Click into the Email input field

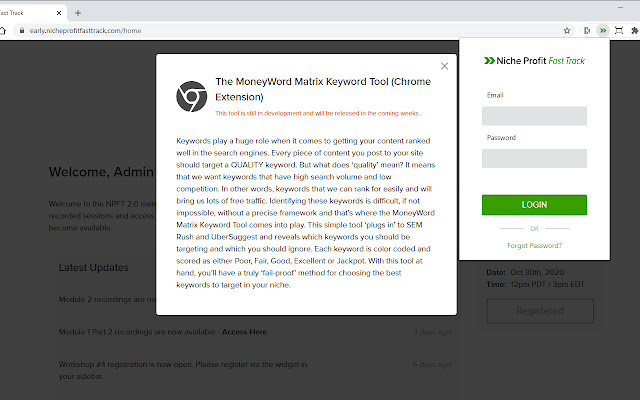(534, 116)
